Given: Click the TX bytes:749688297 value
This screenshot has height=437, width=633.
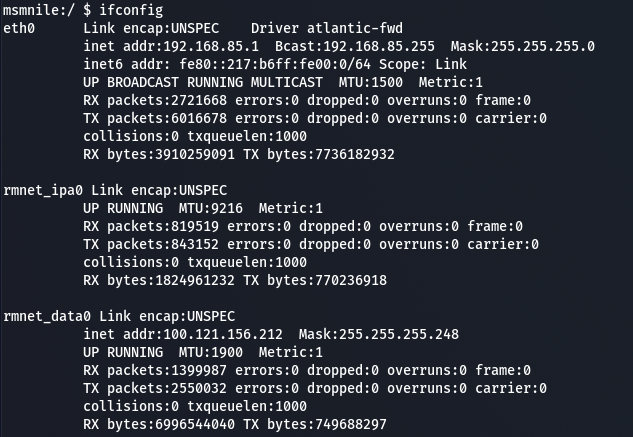Looking at the screenshot, I should tap(315, 424).
